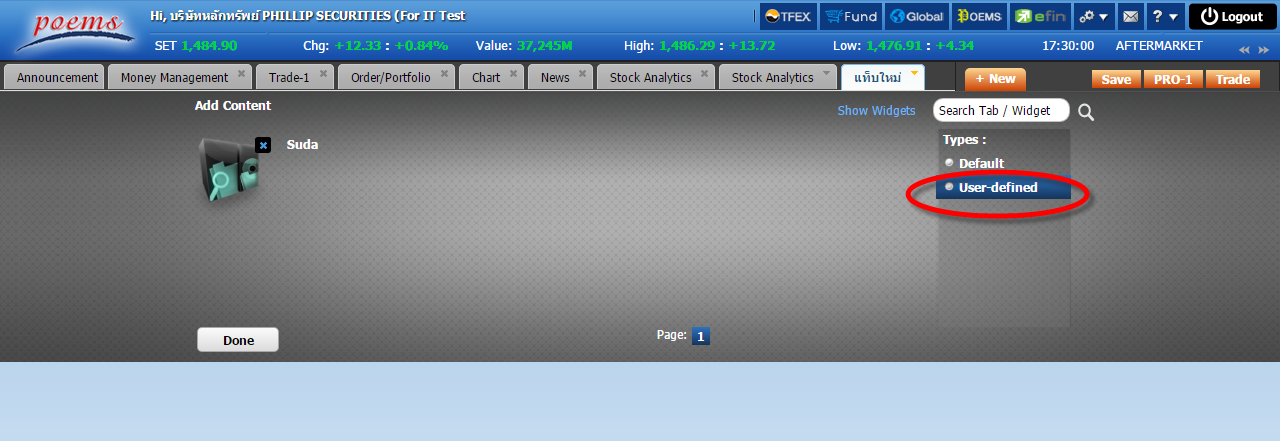This screenshot has height=441, width=1280.
Task: Switch to the Order/Portfolio tab
Action: click(390, 78)
